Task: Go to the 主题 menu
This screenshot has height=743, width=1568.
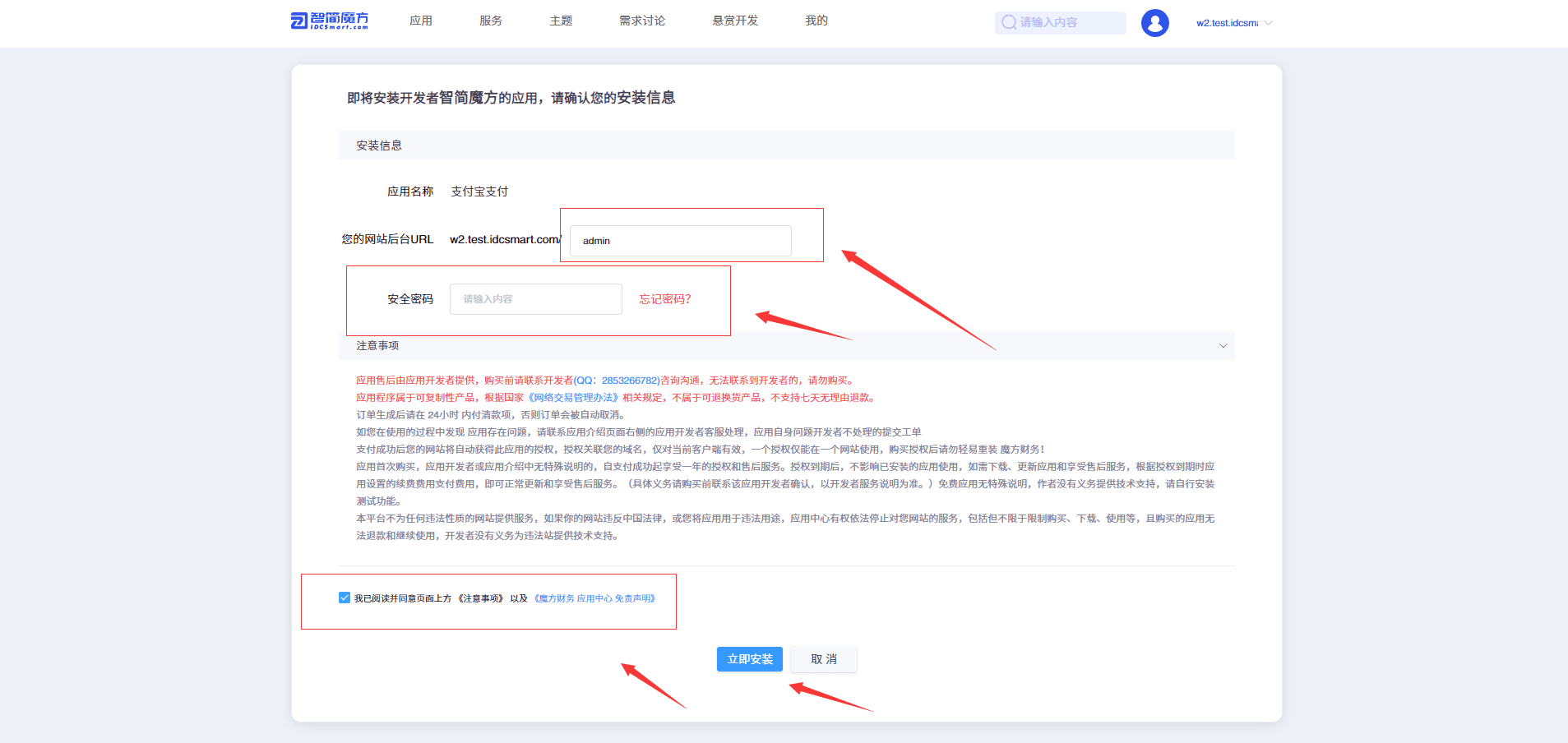Action: coord(561,21)
